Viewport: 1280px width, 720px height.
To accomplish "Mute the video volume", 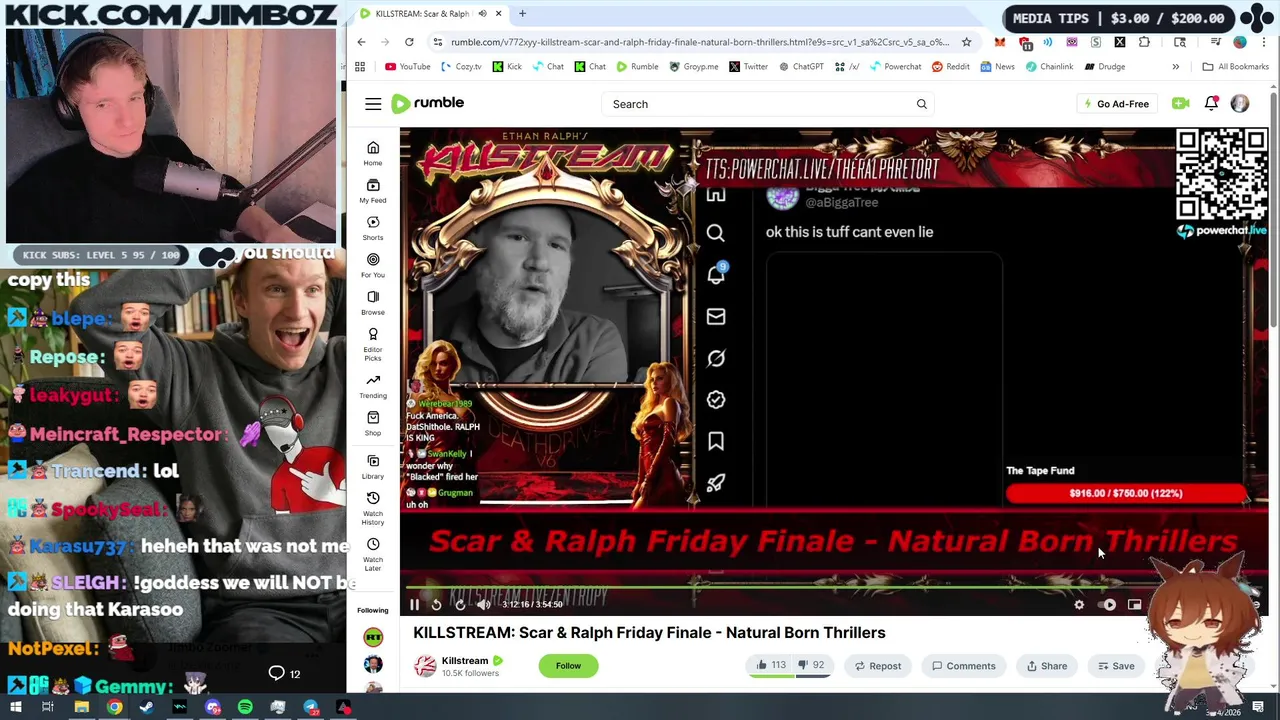I will (484, 604).
